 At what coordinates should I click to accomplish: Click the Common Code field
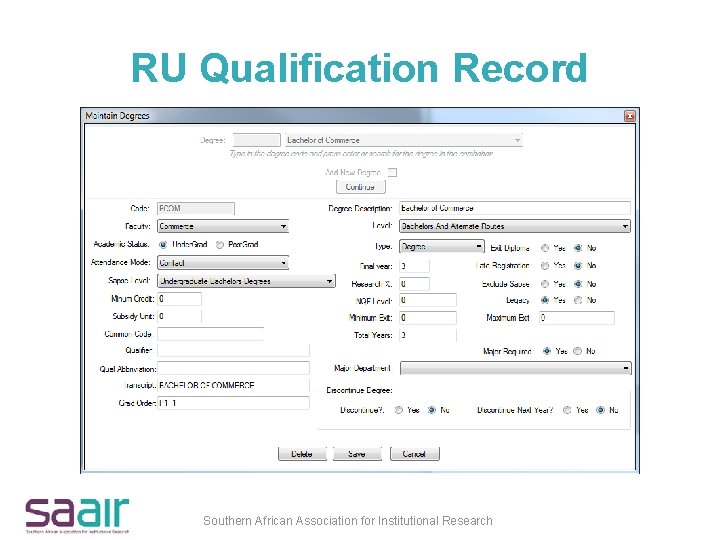coord(210,334)
